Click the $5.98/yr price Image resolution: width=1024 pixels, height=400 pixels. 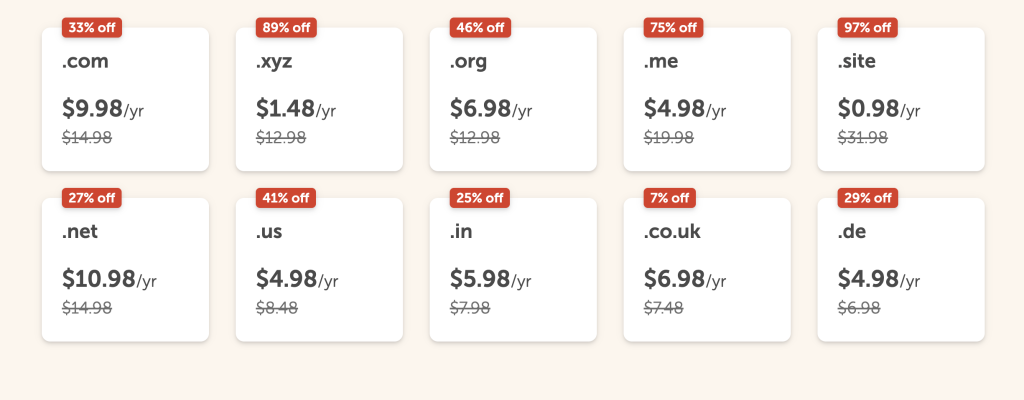point(490,279)
